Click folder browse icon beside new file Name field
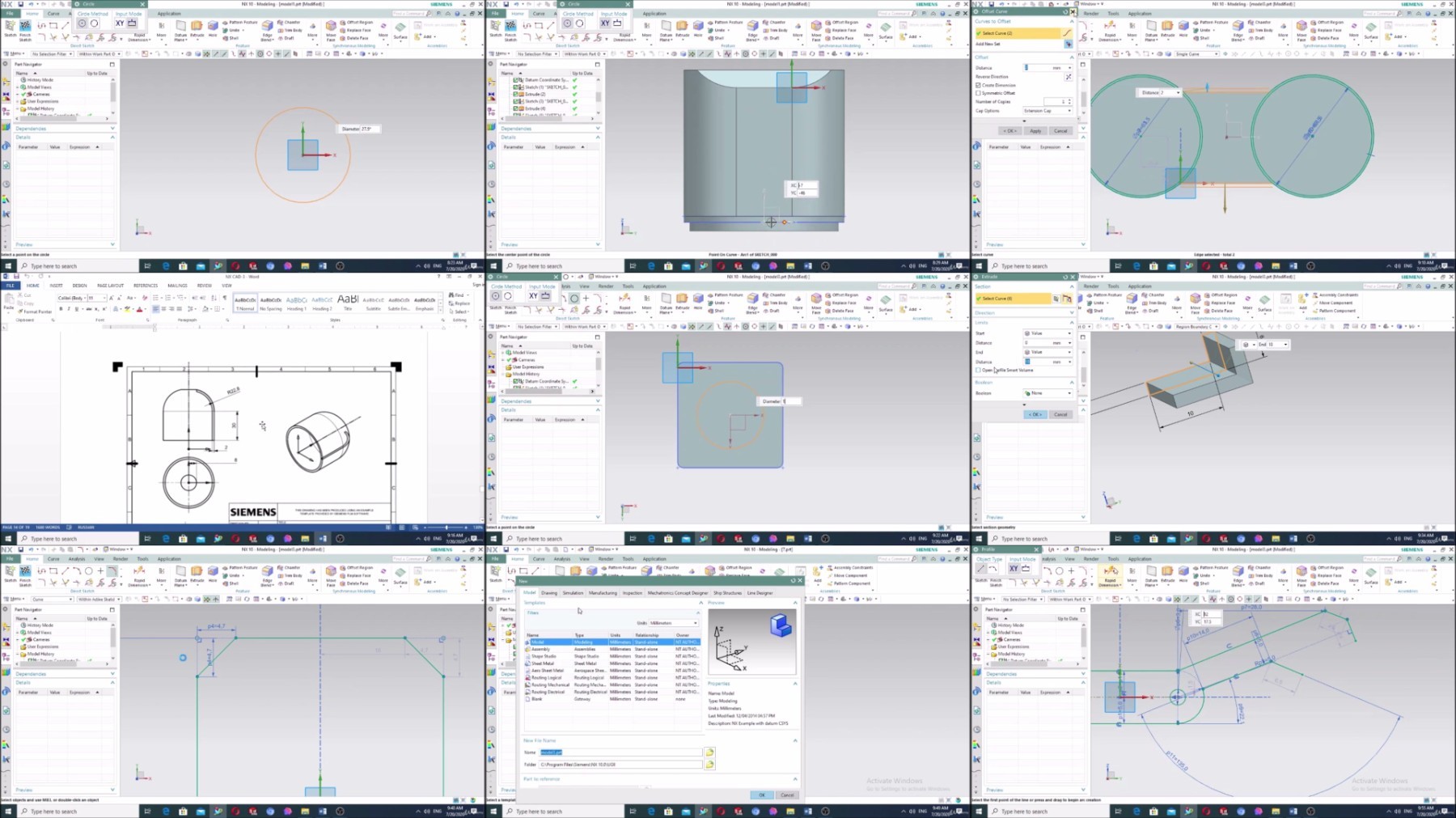 [x=709, y=752]
